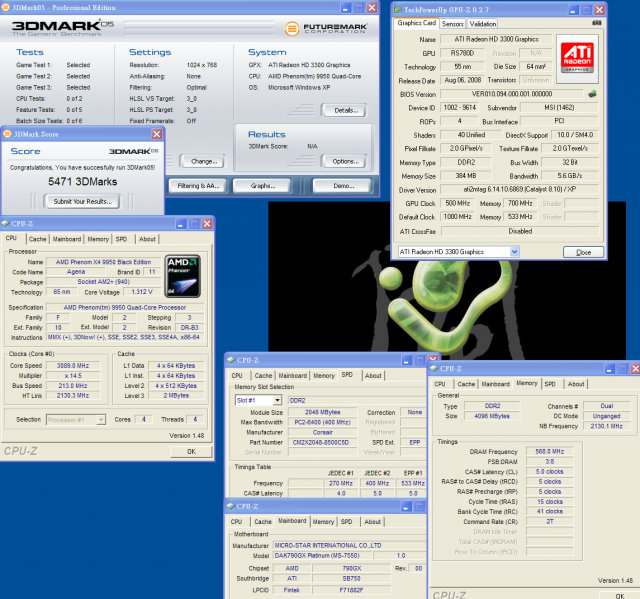The image size is (640, 599).
Task: Close the CPU-Z processor window
Action: (207, 224)
